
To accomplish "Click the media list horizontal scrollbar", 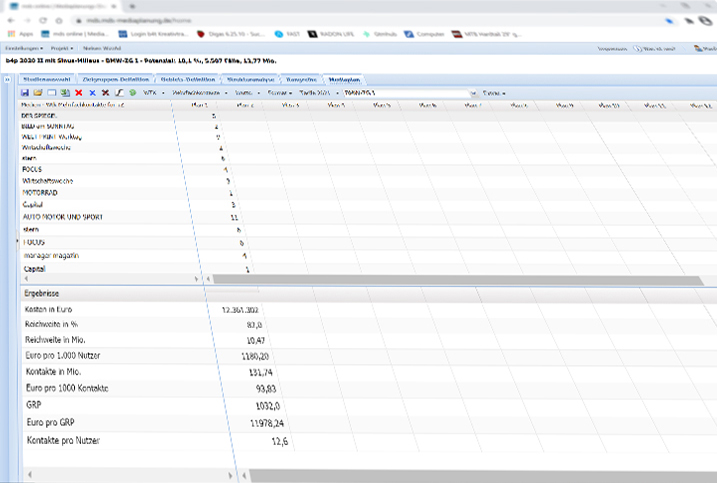I will click(457, 279).
